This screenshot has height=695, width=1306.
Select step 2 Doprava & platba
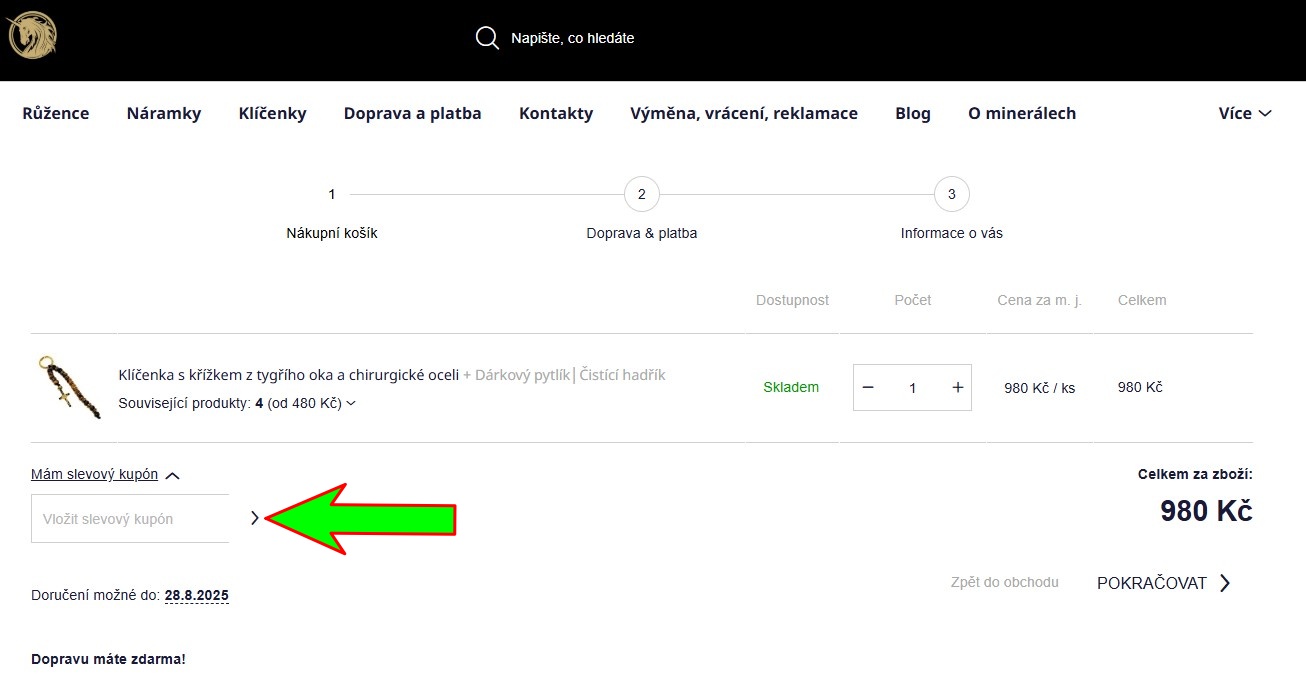pyautogui.click(x=641, y=194)
